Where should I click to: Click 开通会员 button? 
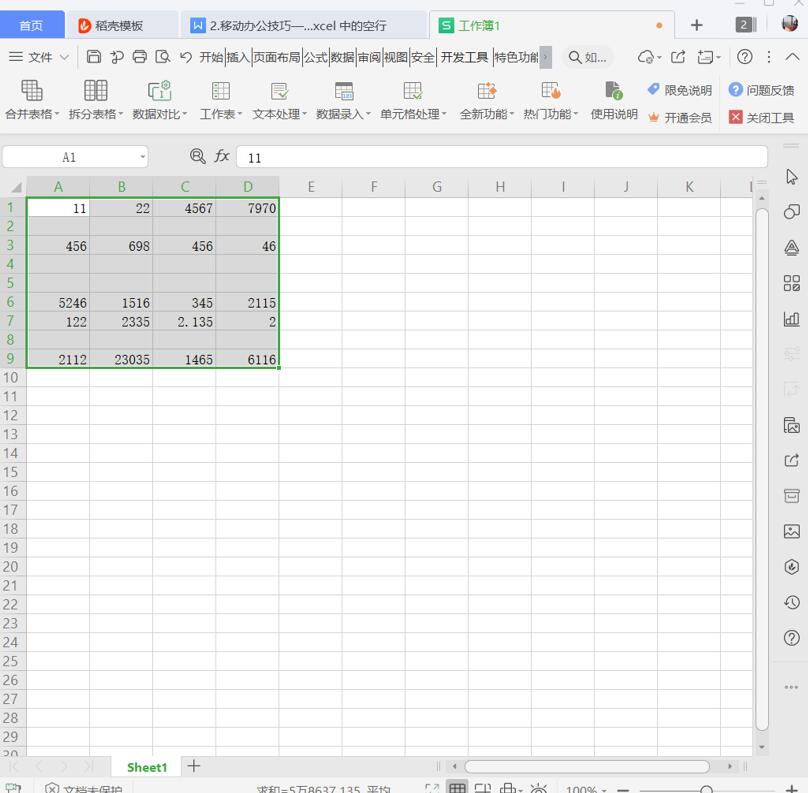(680, 118)
